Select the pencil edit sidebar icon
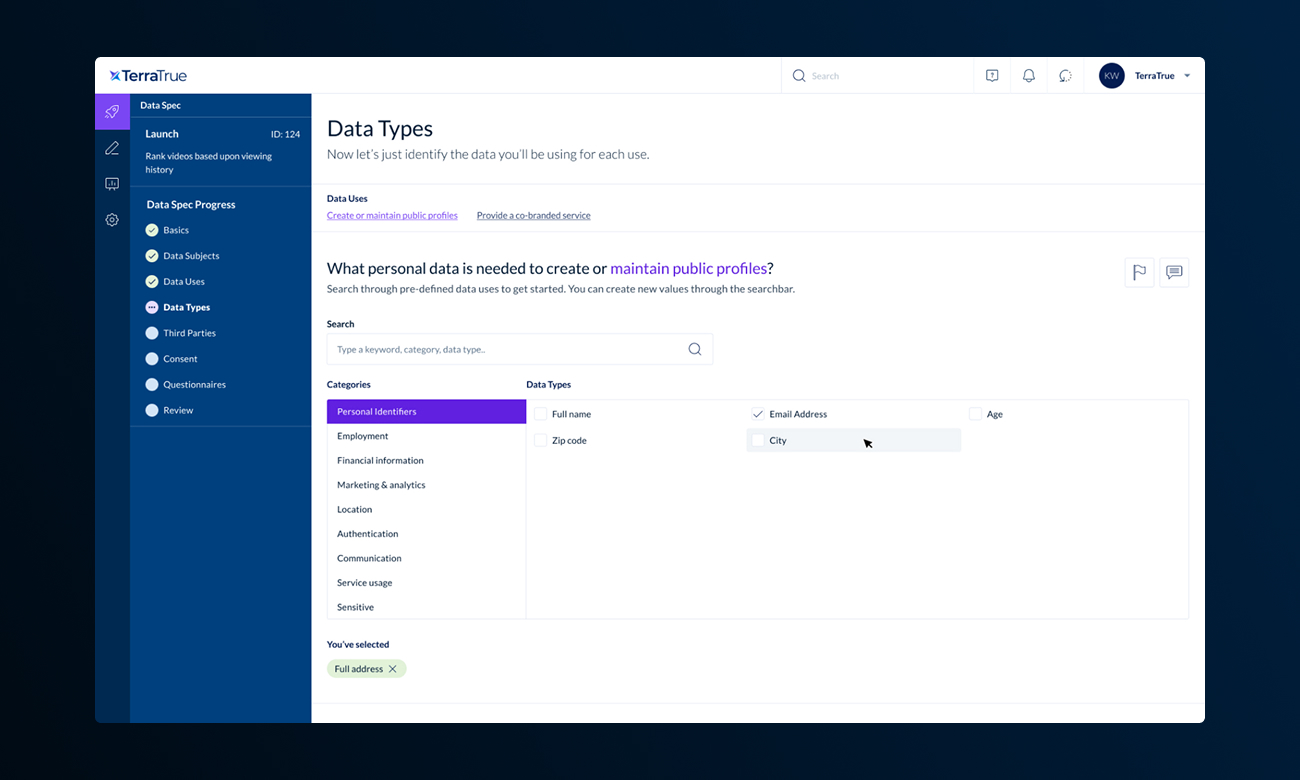The image size is (1300, 780). [x=112, y=148]
